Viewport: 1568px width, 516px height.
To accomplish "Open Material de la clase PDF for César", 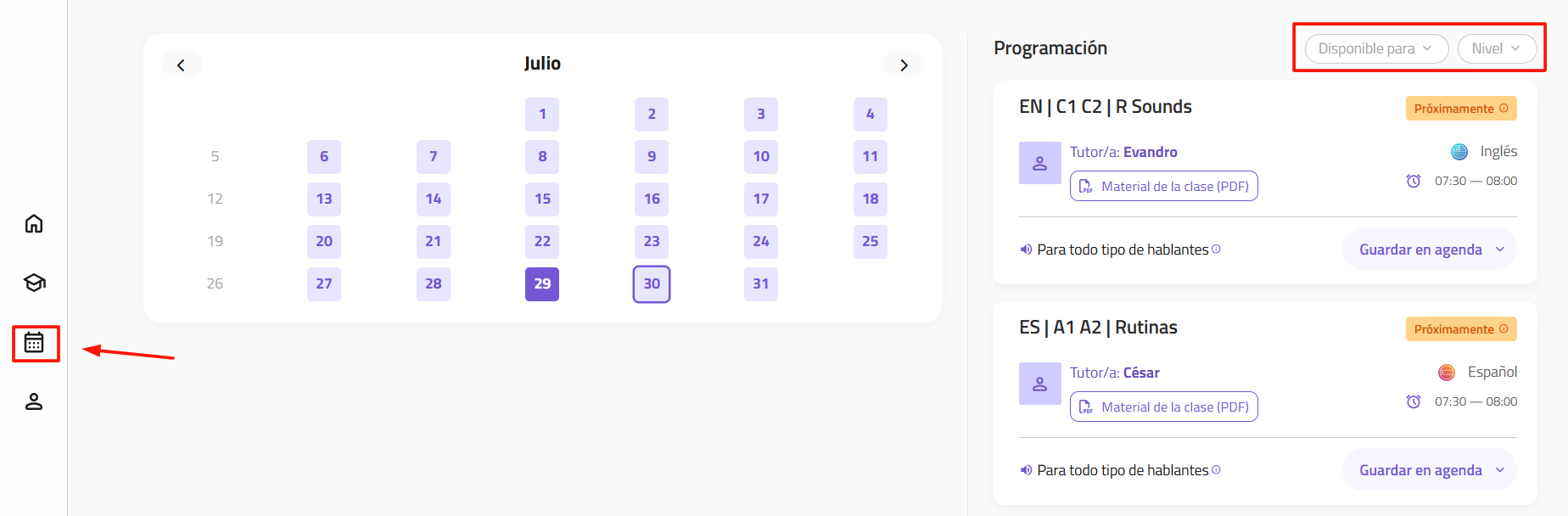I will (1164, 407).
